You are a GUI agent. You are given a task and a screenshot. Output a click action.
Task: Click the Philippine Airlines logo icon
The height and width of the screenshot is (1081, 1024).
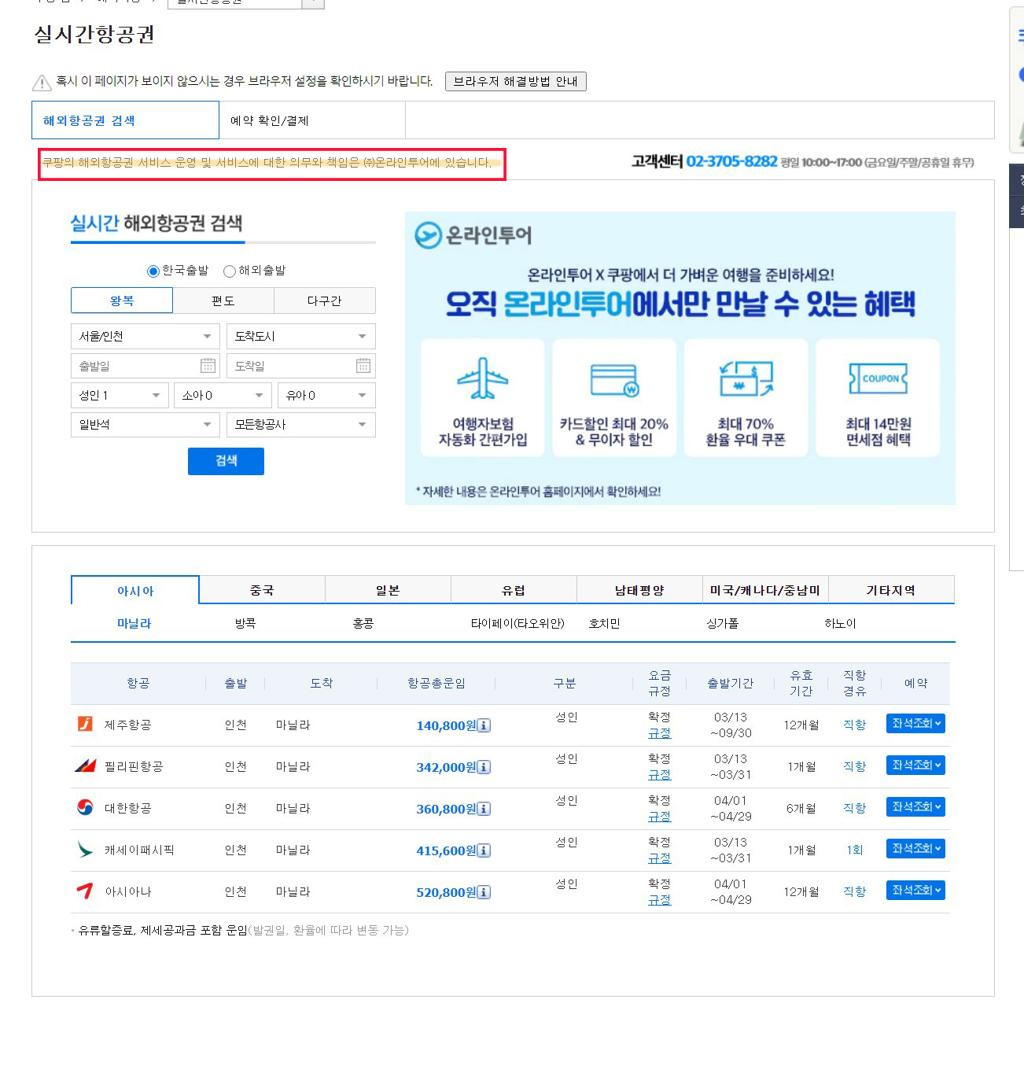tap(85, 765)
